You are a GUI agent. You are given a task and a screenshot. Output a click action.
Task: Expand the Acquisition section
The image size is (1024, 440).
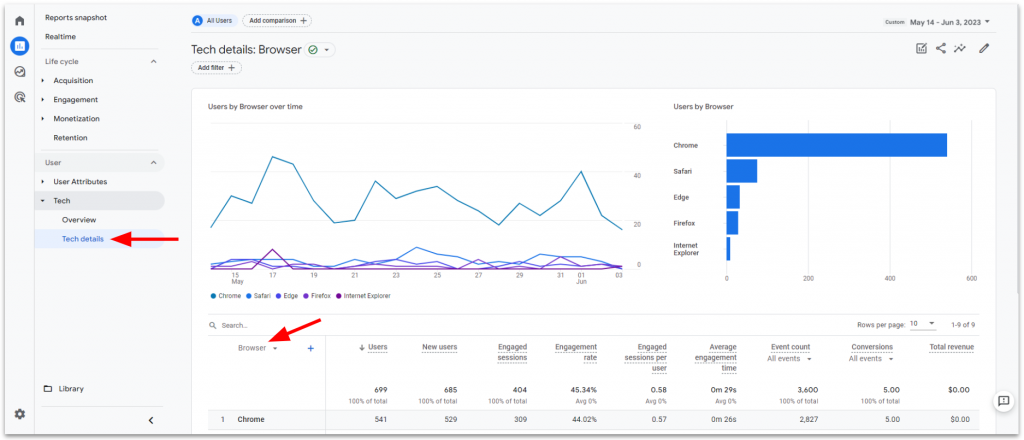pos(73,80)
